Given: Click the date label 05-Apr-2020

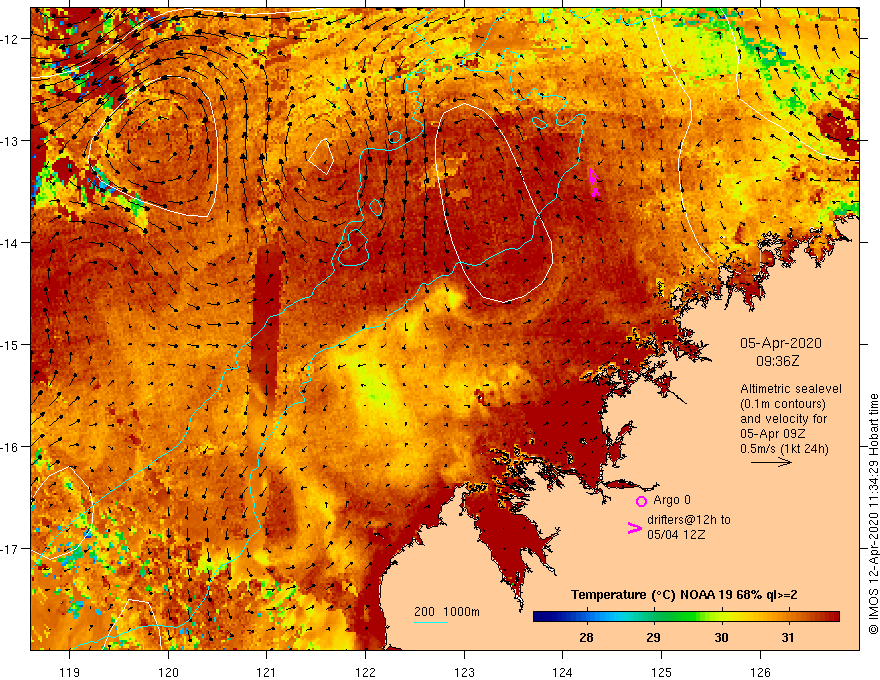Looking at the screenshot, I should coord(781,343).
